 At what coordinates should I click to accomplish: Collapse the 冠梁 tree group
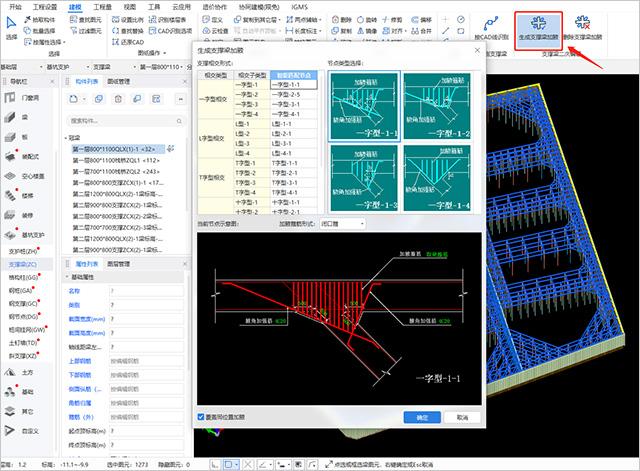click(67, 138)
